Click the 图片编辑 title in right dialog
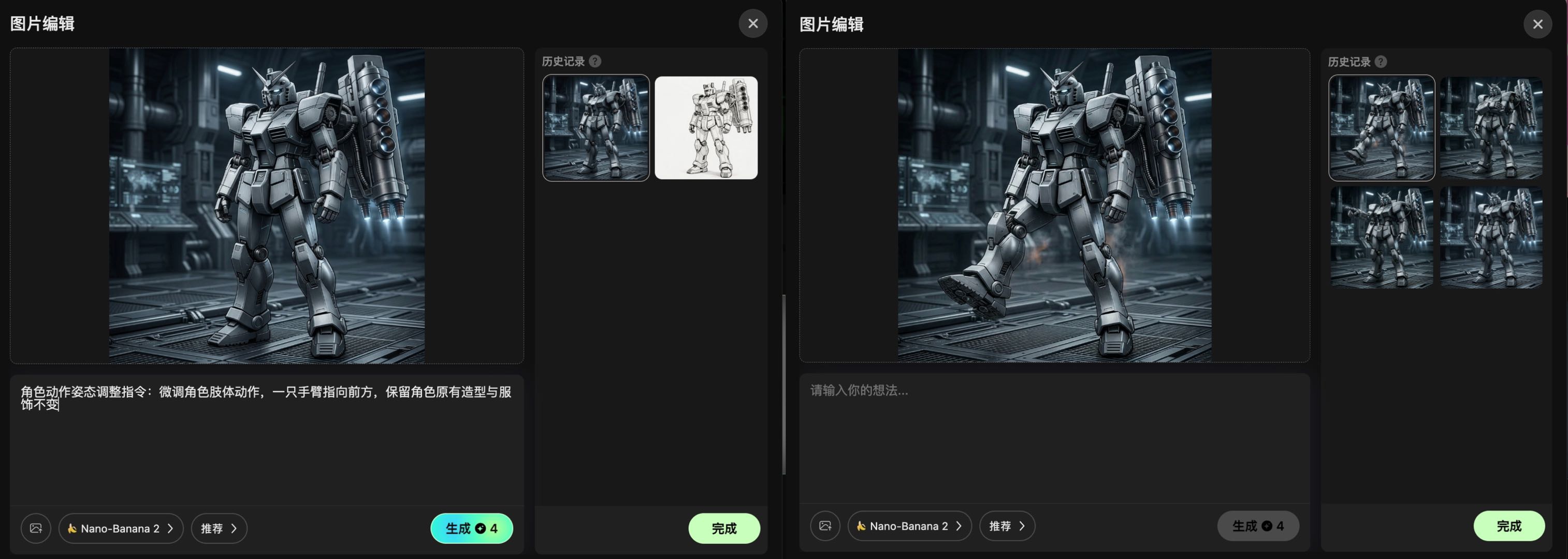This screenshot has width=1568, height=559. tap(832, 24)
